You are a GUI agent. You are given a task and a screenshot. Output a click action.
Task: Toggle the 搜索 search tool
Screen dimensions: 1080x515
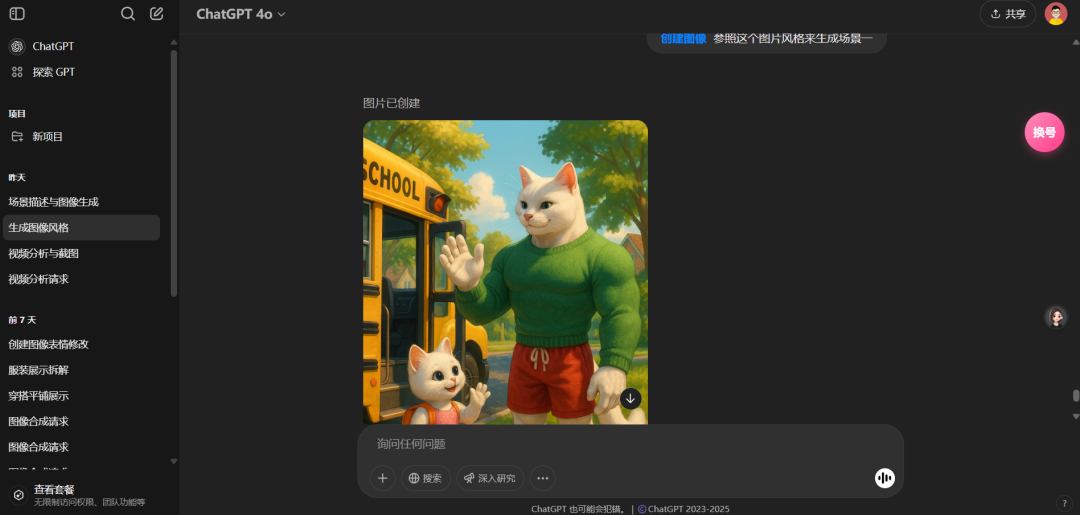[426, 478]
